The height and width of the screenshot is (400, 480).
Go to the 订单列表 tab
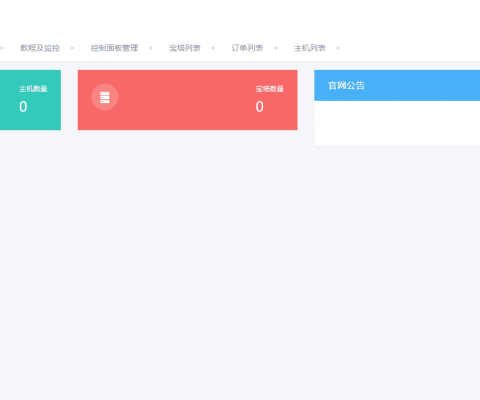coord(247,48)
